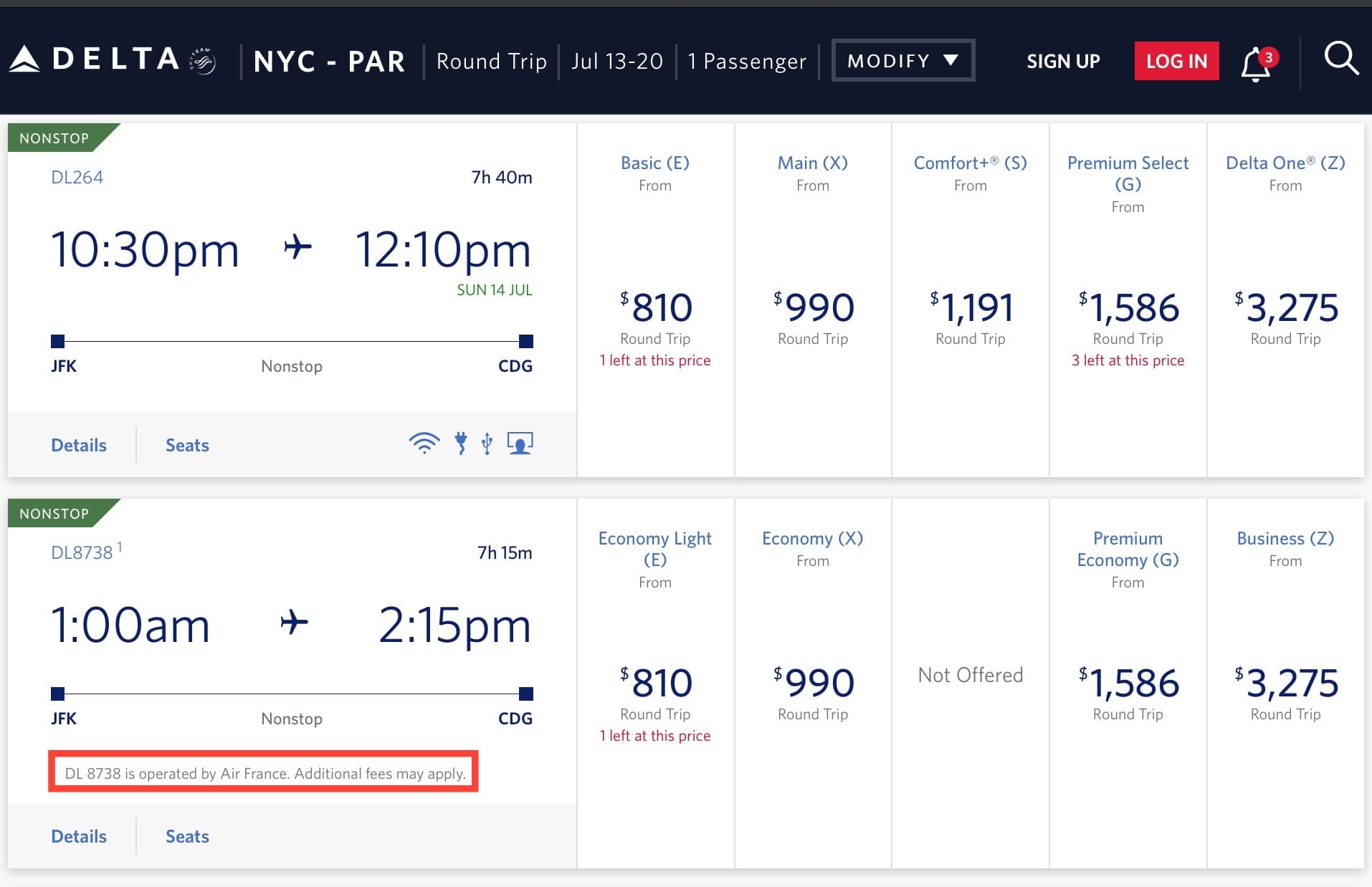Click the SIGN UP link
This screenshot has height=887, width=1372.
pos(1063,62)
